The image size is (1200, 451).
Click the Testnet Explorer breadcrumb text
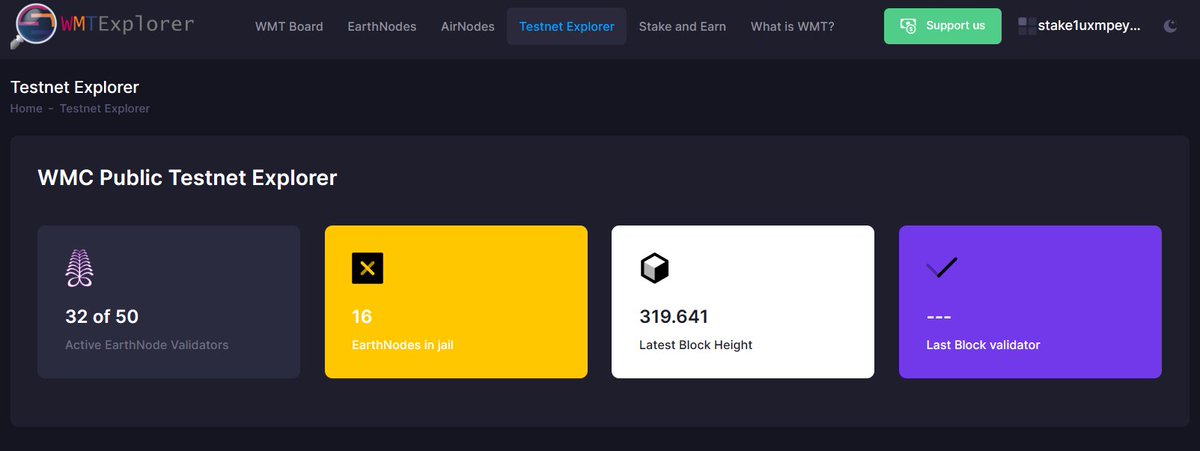(x=105, y=108)
